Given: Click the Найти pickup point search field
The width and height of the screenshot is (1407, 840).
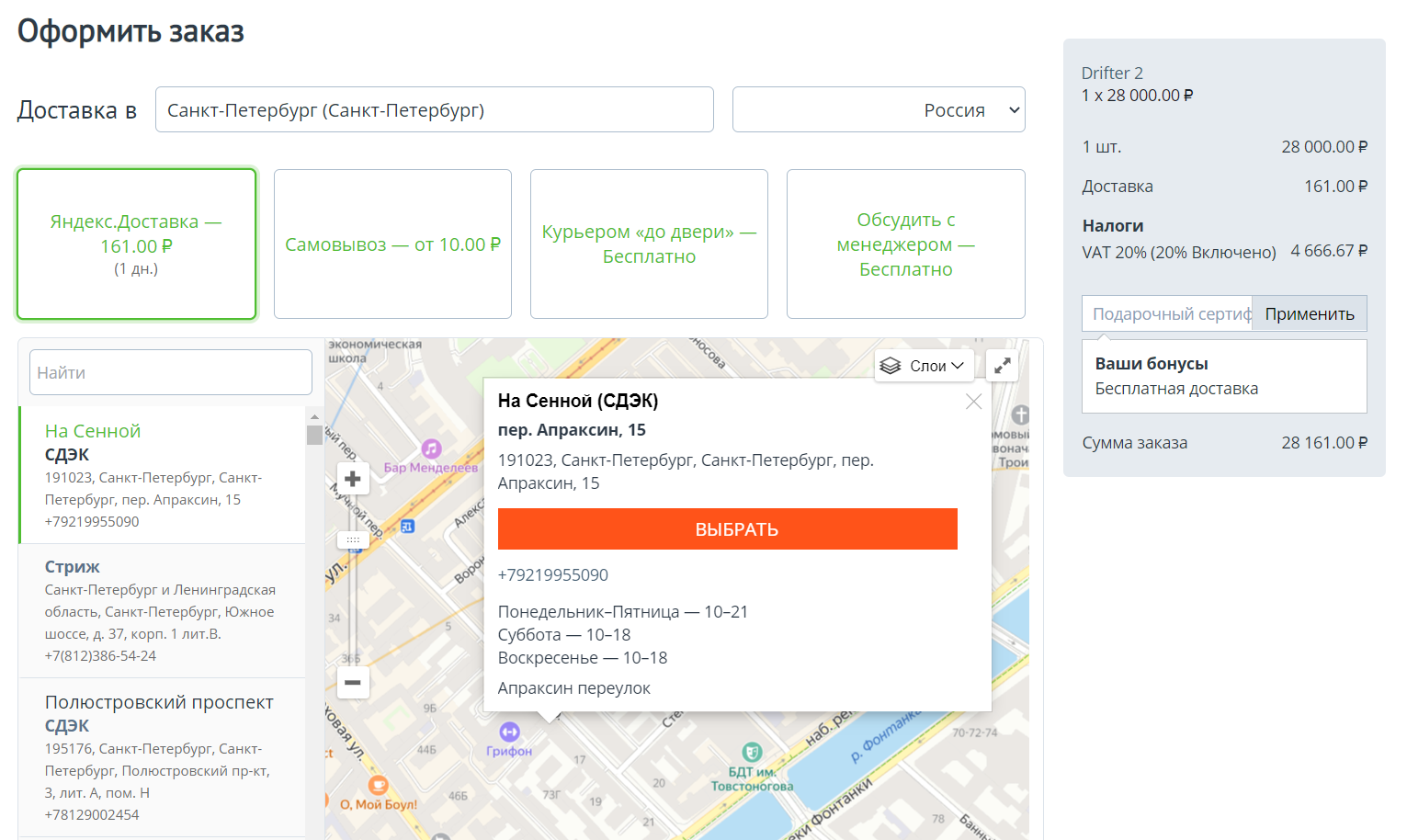Looking at the screenshot, I should (171, 372).
